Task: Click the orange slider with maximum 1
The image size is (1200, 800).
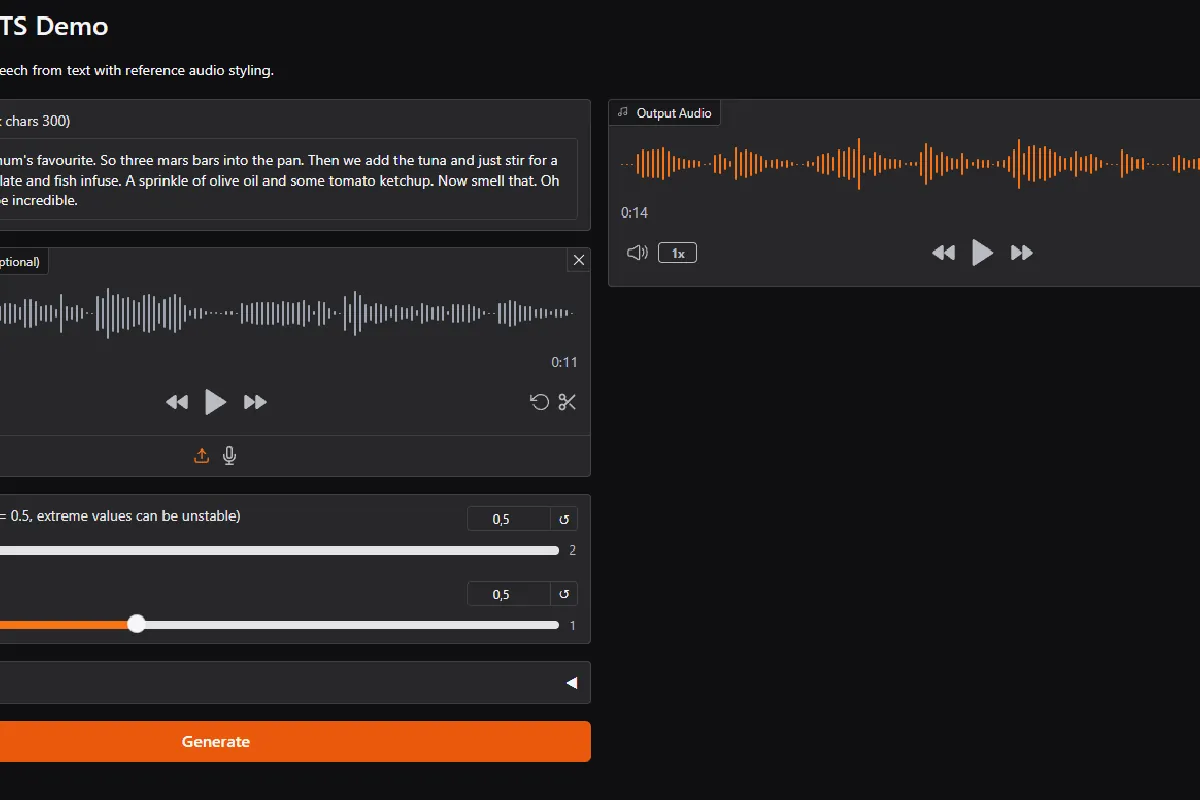Action: [279, 625]
